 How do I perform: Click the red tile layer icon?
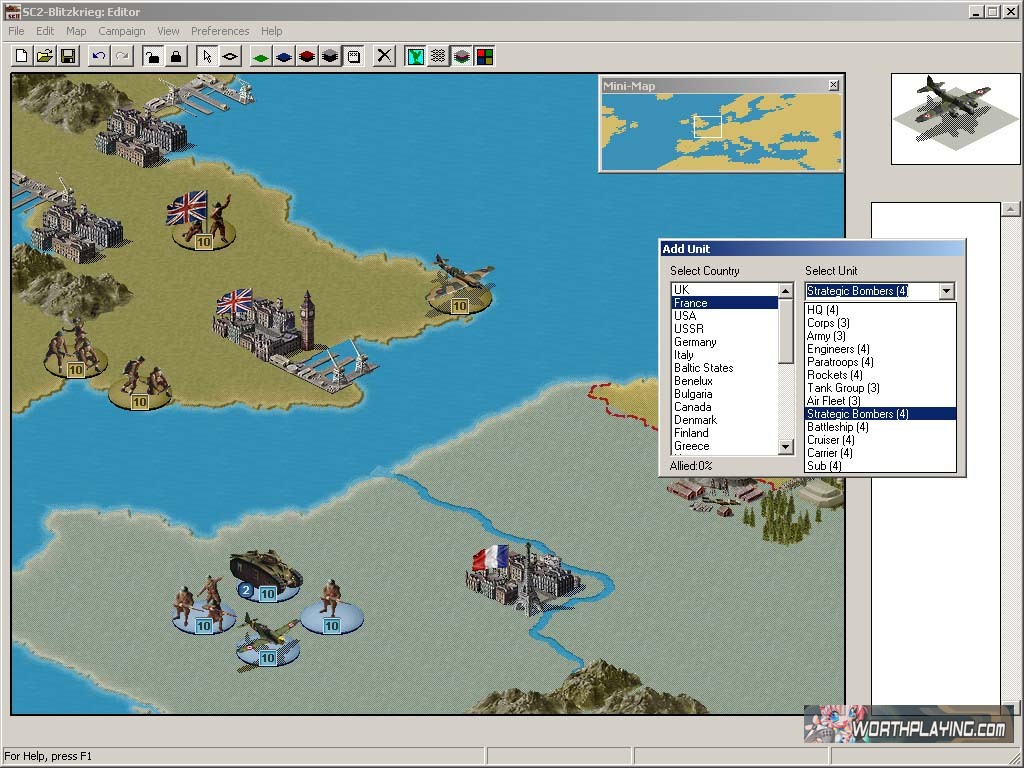tap(307, 56)
